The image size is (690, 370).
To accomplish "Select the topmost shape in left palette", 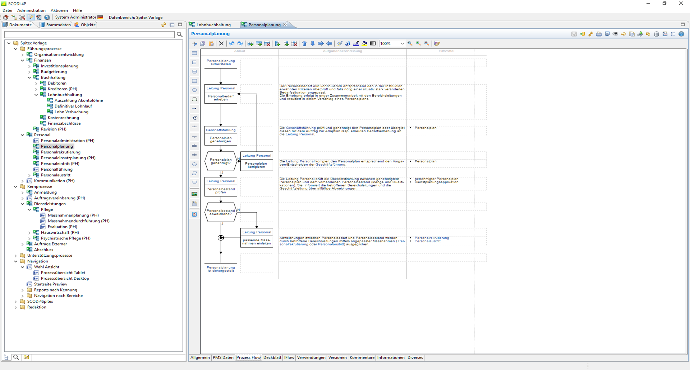I will 195,53.
